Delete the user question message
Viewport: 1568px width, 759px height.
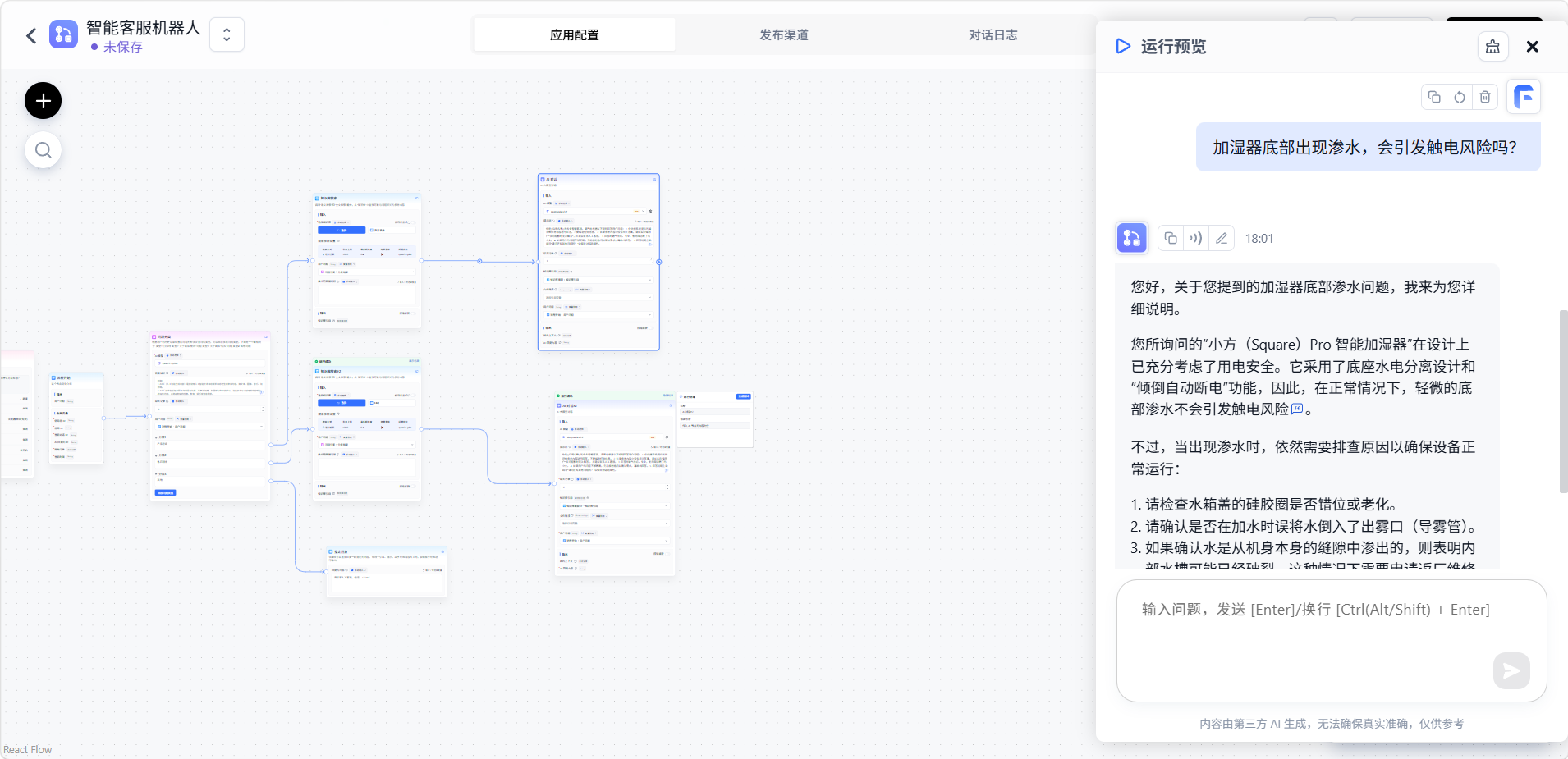1485,97
